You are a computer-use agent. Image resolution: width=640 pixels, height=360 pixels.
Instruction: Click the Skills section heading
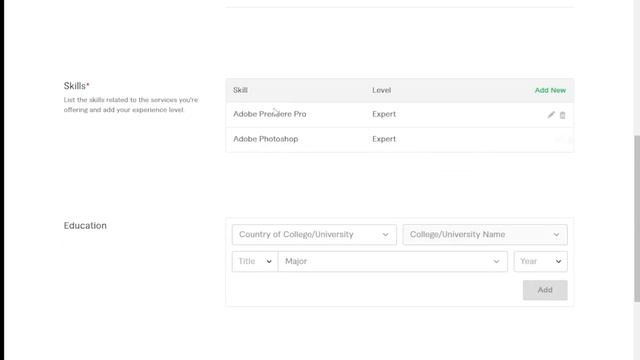point(76,86)
